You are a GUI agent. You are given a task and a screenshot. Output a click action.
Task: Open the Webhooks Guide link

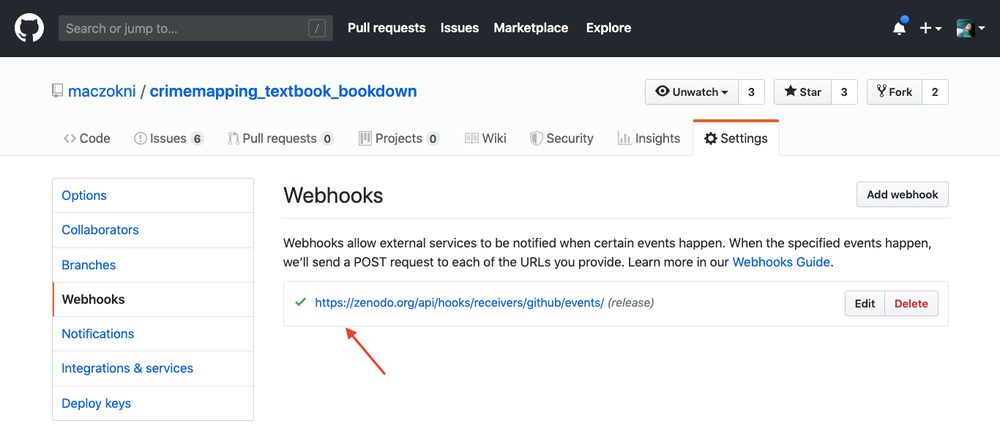[781, 261]
